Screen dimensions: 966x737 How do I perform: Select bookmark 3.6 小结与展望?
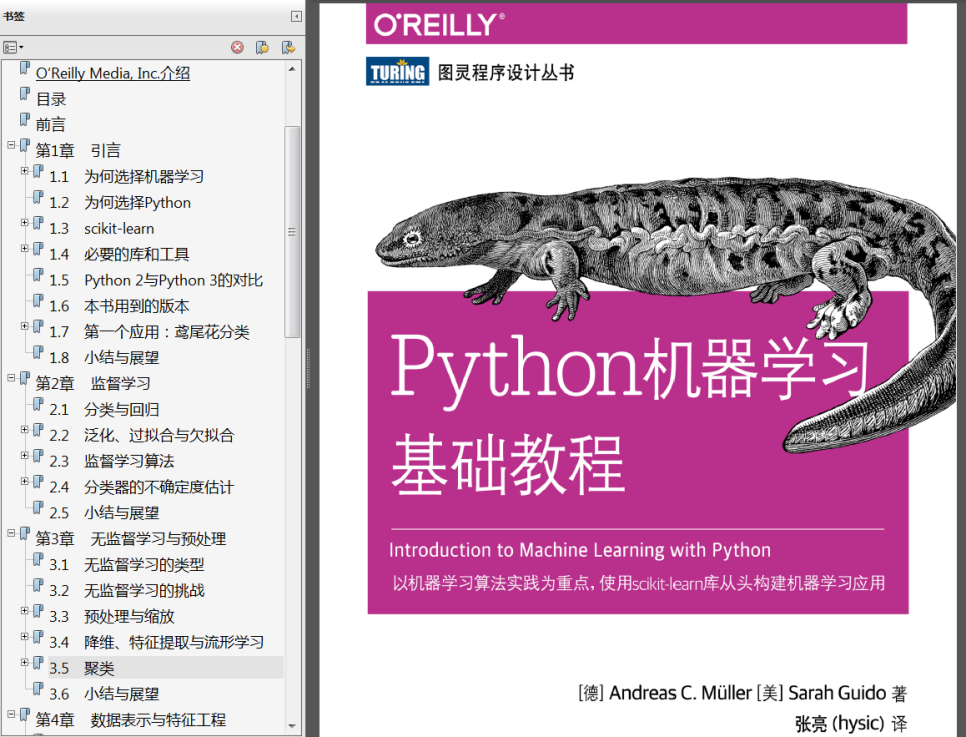[104, 694]
